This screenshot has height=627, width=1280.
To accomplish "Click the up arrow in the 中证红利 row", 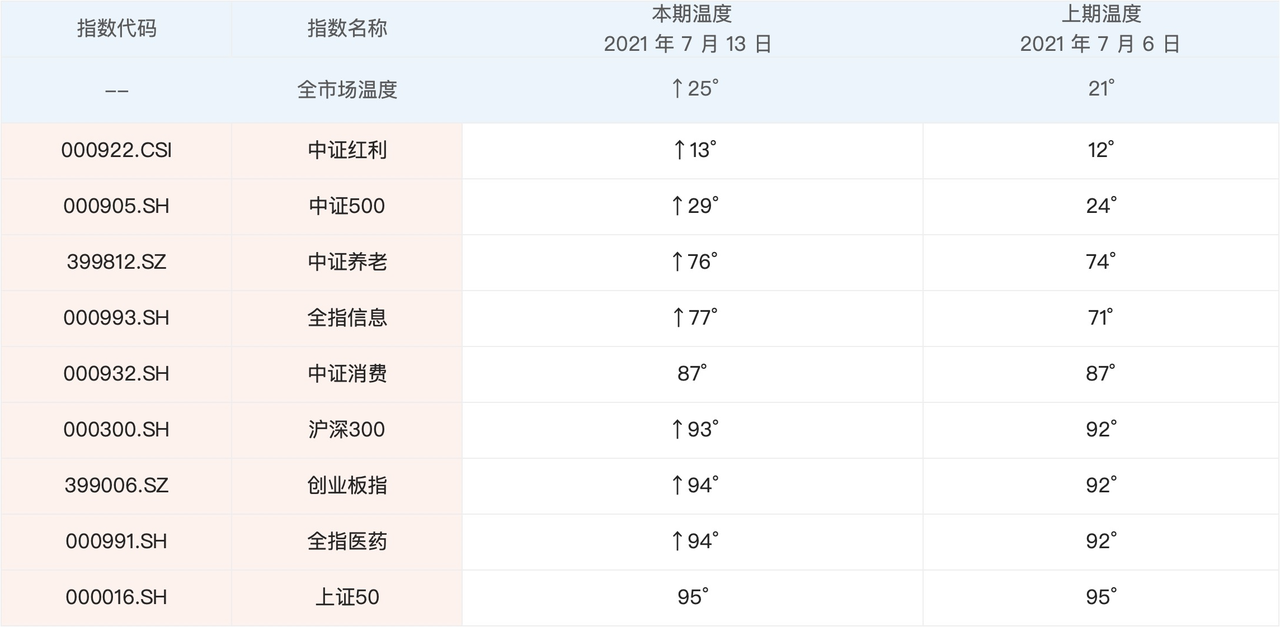I will [x=679, y=150].
